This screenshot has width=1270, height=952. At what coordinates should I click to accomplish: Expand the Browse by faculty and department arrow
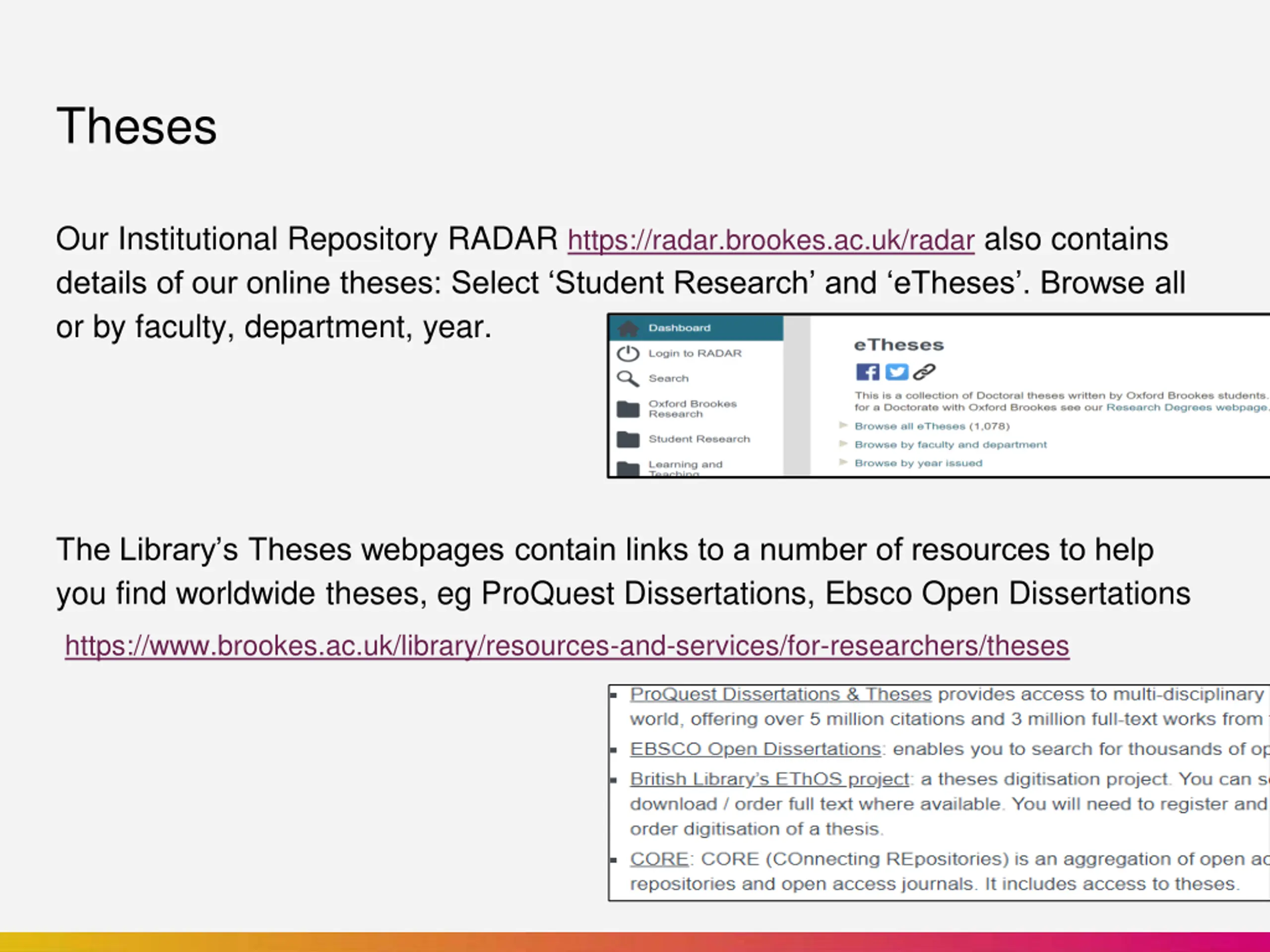point(843,444)
